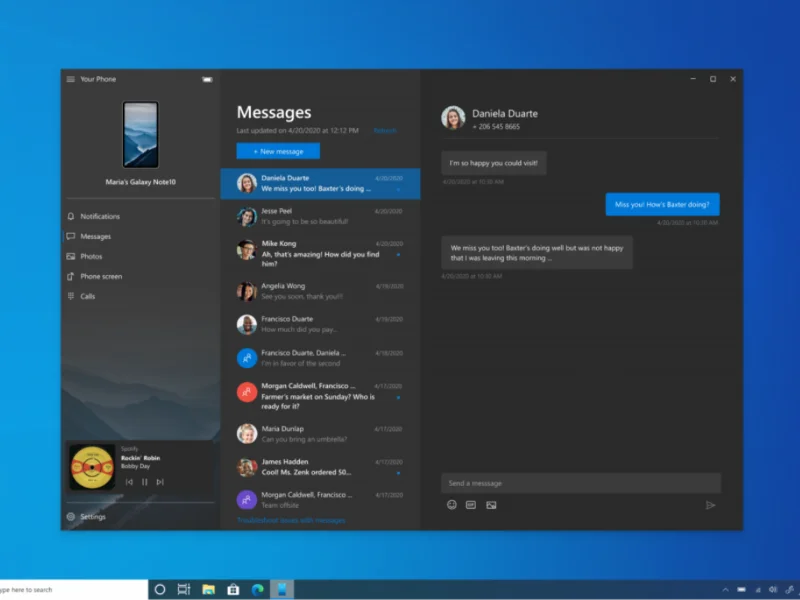Image resolution: width=800 pixels, height=600 pixels.
Task: Switch to the Messages tab in the sidebar
Action: click(96, 236)
